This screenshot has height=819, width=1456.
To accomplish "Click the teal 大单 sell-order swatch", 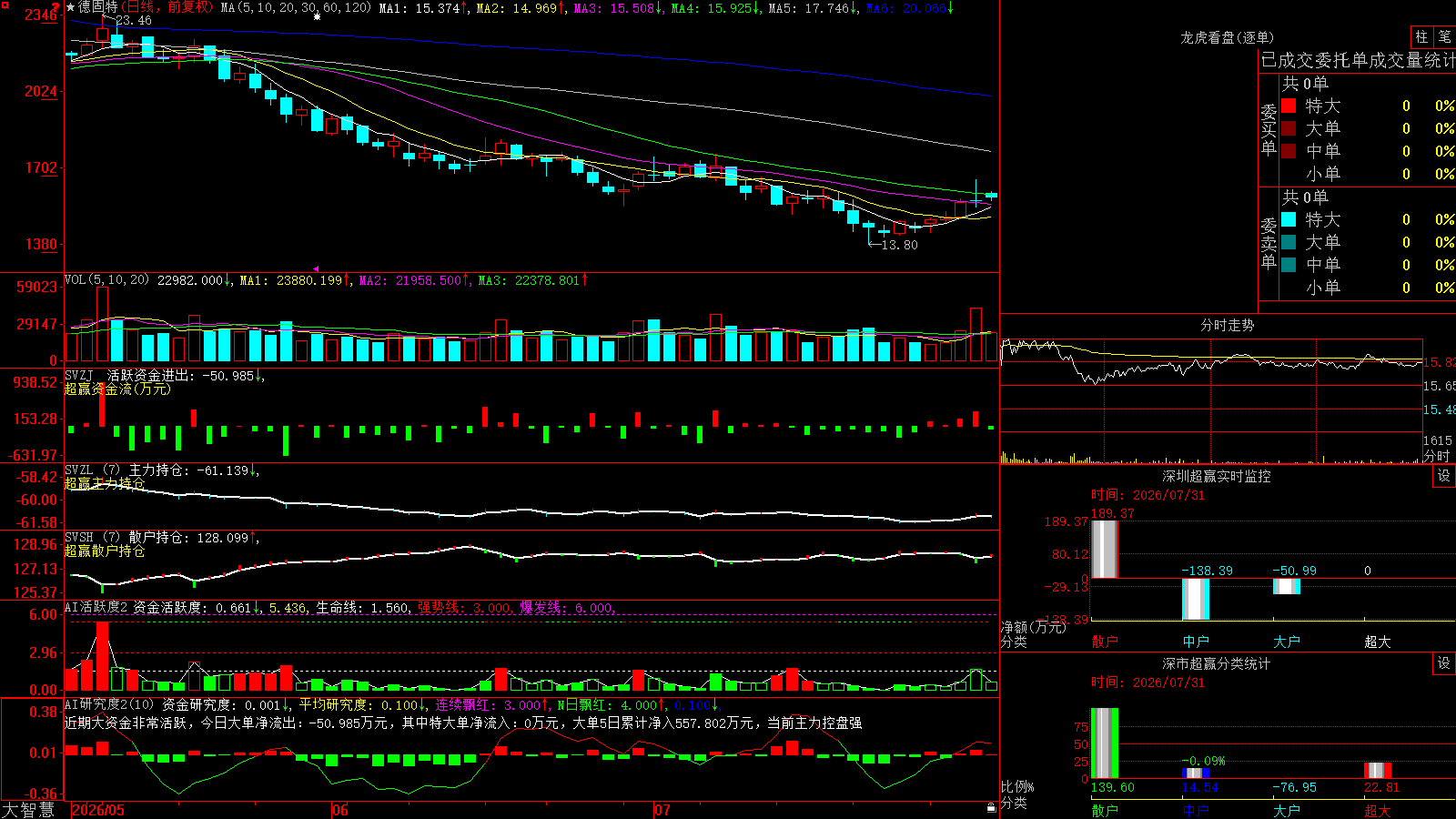I will (x=1289, y=242).
